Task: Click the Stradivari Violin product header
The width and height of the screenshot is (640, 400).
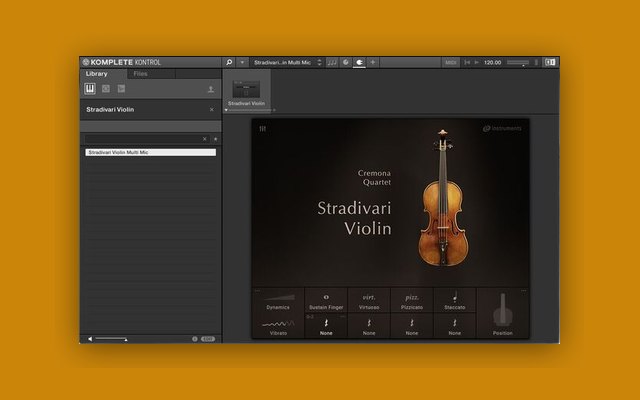Action: tap(150, 109)
